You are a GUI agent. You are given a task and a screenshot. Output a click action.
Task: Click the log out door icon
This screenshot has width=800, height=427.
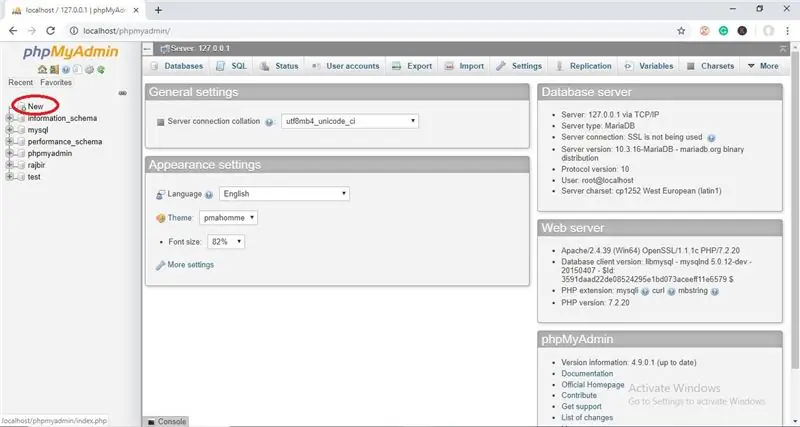coord(54,70)
